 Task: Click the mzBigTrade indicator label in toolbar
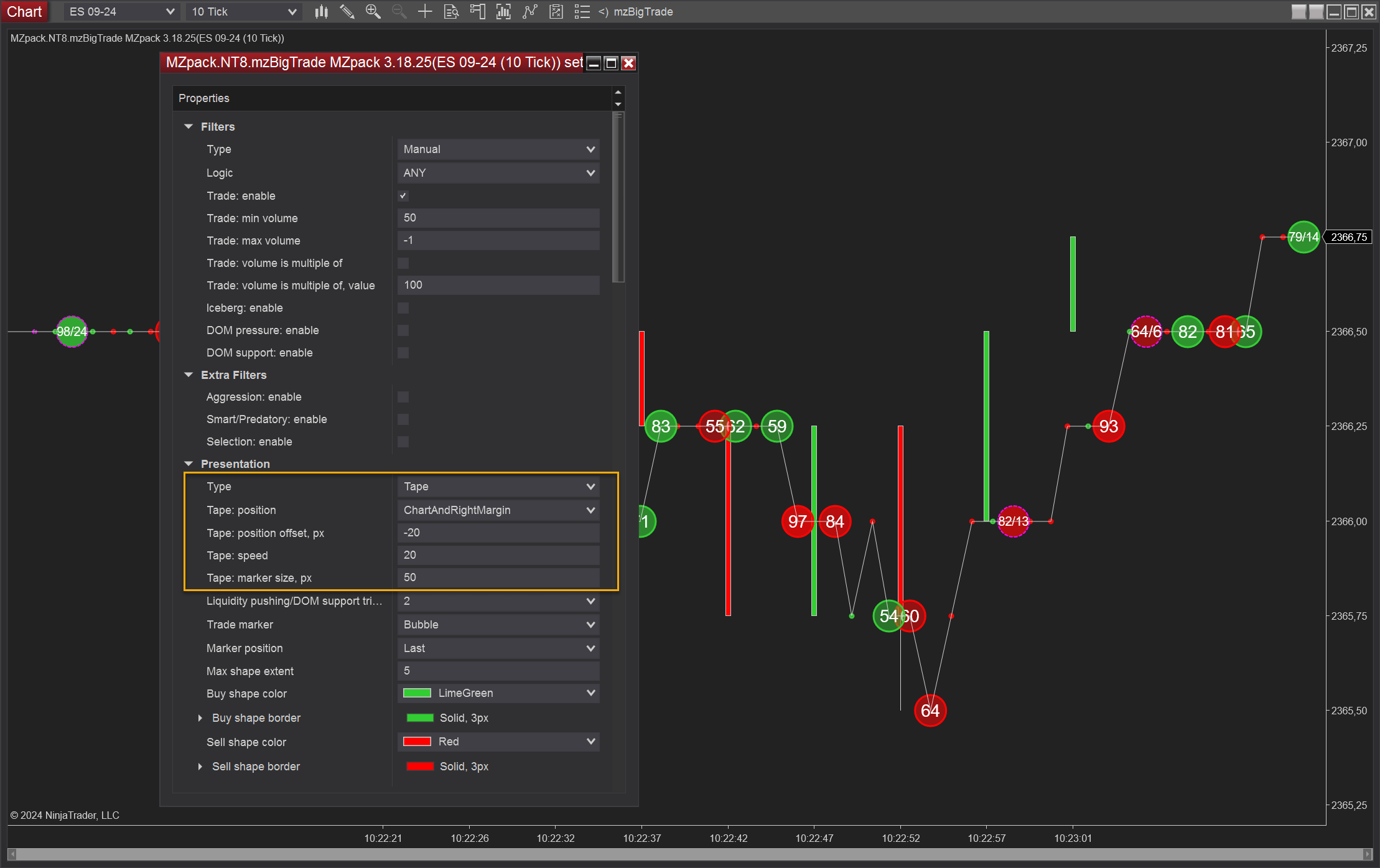pyautogui.click(x=643, y=12)
